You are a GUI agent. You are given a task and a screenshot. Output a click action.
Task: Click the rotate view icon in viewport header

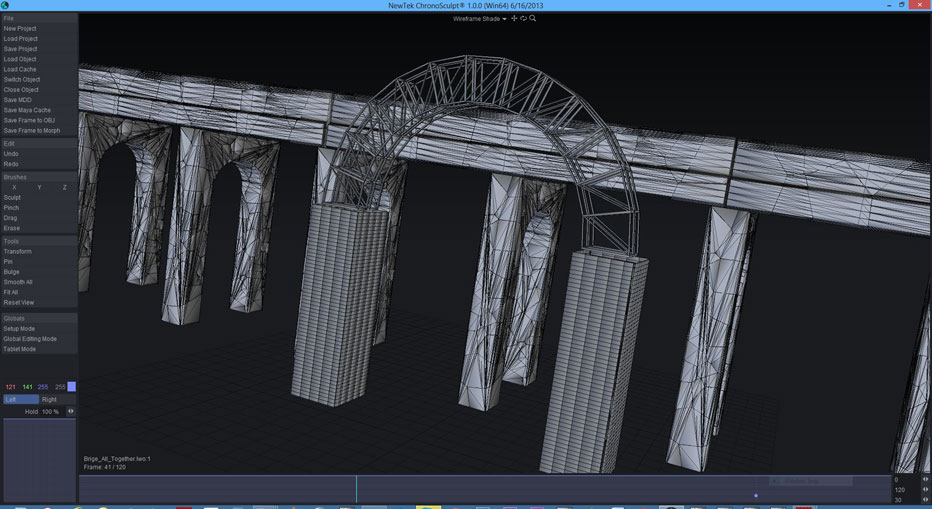click(x=523, y=18)
